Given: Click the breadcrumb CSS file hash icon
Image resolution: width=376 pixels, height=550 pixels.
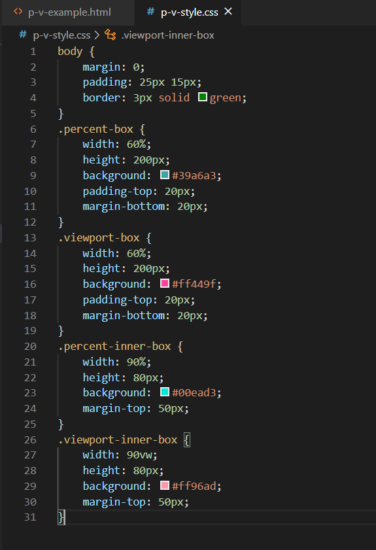Looking at the screenshot, I should [x=23, y=35].
